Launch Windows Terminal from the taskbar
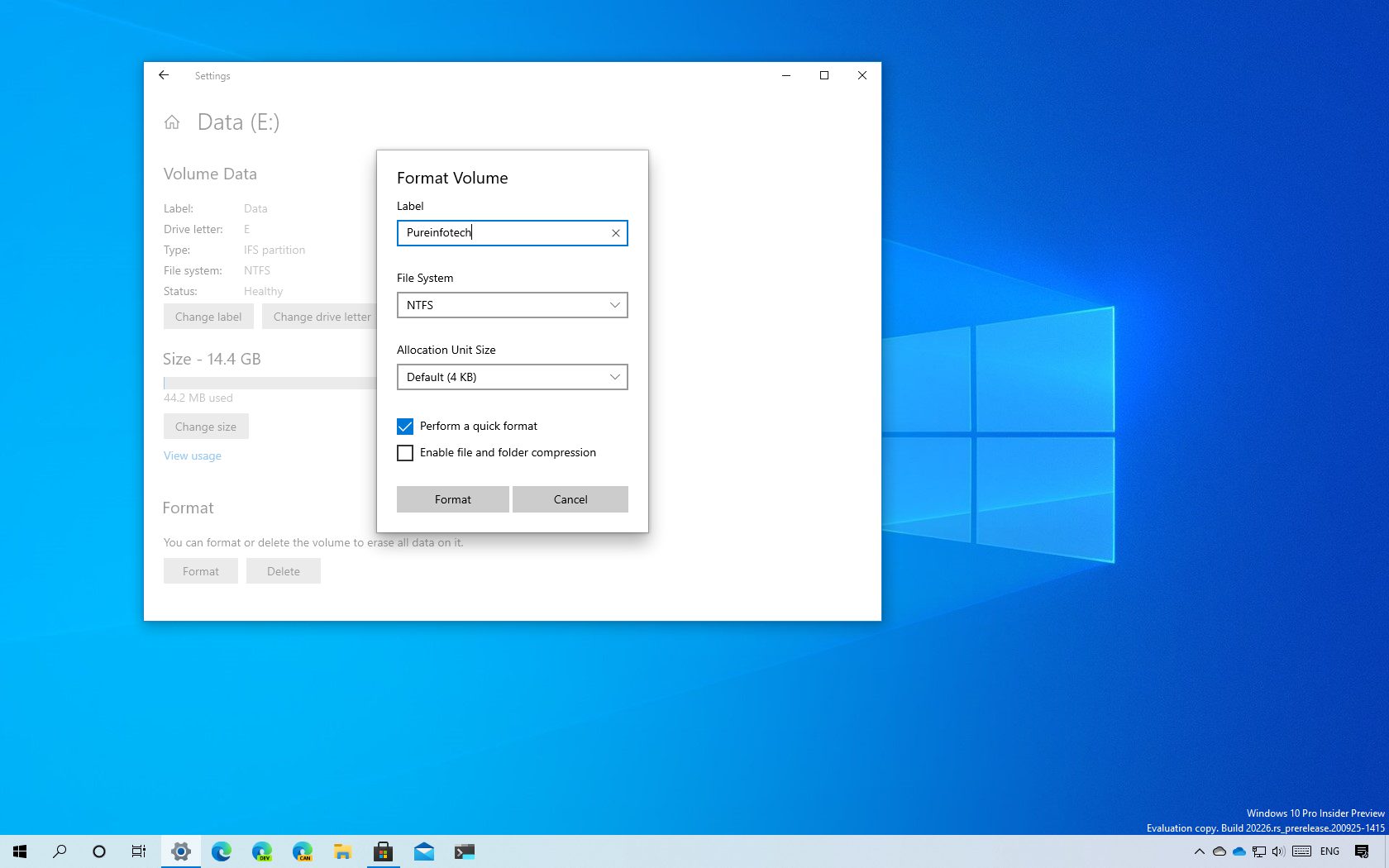Viewport: 1389px width, 868px height. point(465,851)
